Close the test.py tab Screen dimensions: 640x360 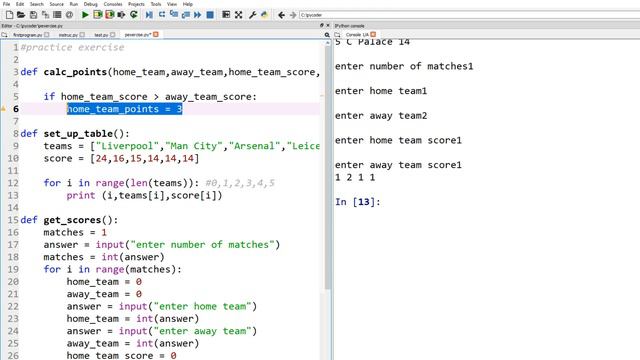(x=112, y=35)
